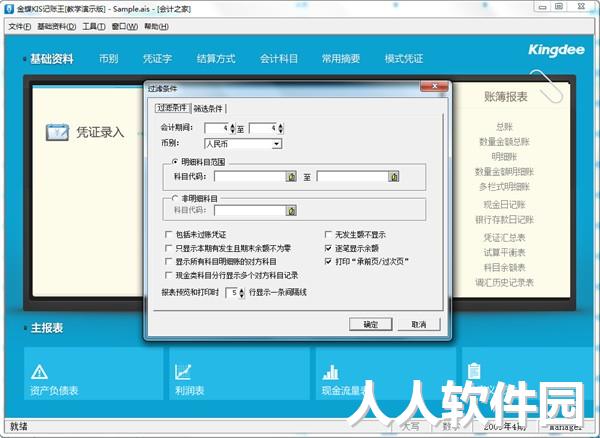Enable 无发生额不显示 checkbox
Screen dimensions: 600x438
(x=328, y=234)
